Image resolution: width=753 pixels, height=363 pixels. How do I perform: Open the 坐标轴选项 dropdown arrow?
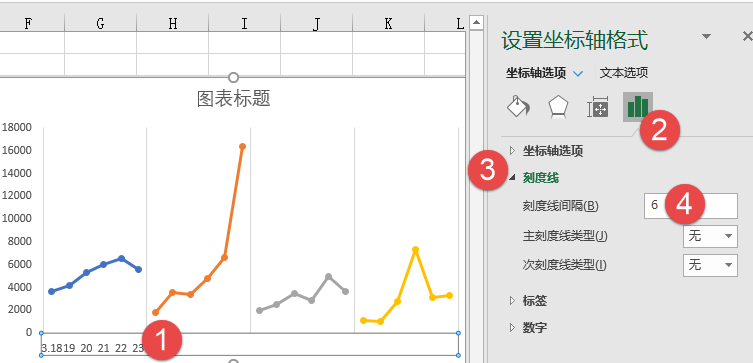tap(578, 73)
